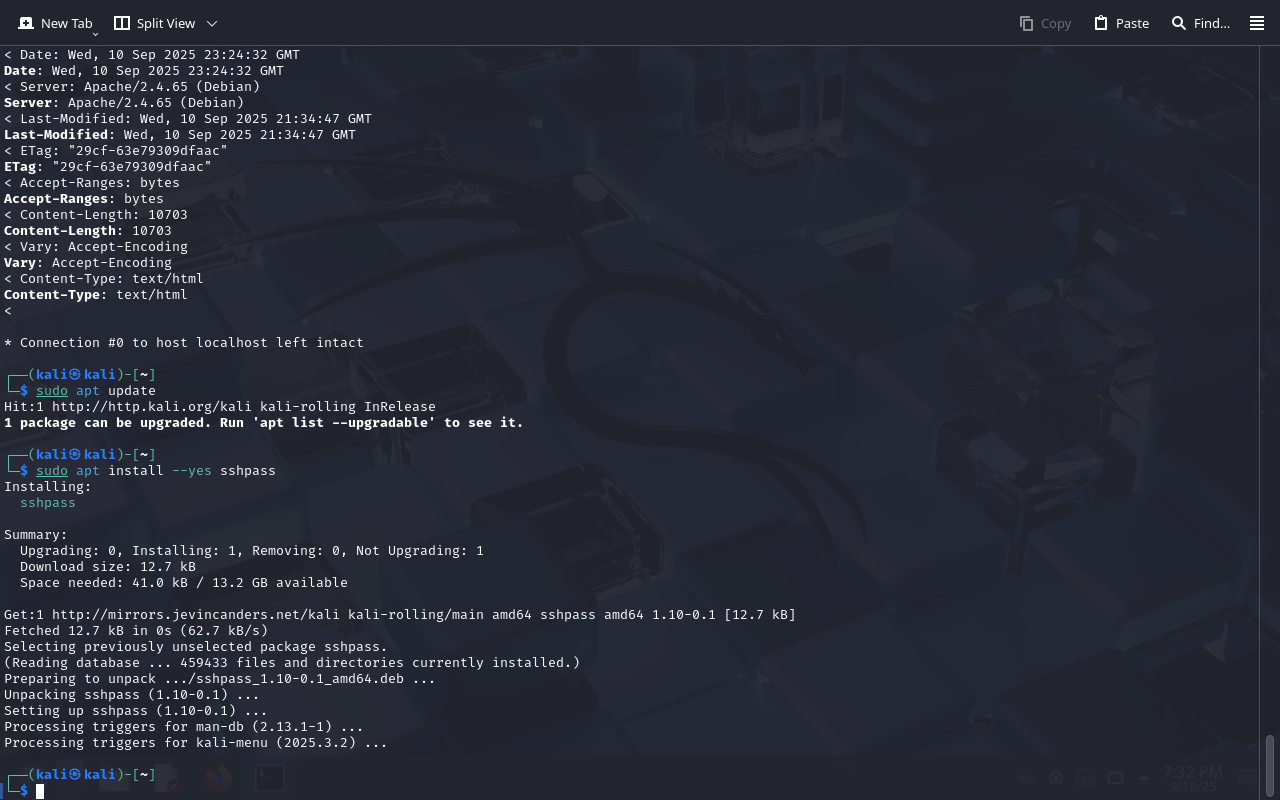Image resolution: width=1280 pixels, height=800 pixels.
Task: Click 'sudo apt update' command text
Action: click(x=96, y=391)
